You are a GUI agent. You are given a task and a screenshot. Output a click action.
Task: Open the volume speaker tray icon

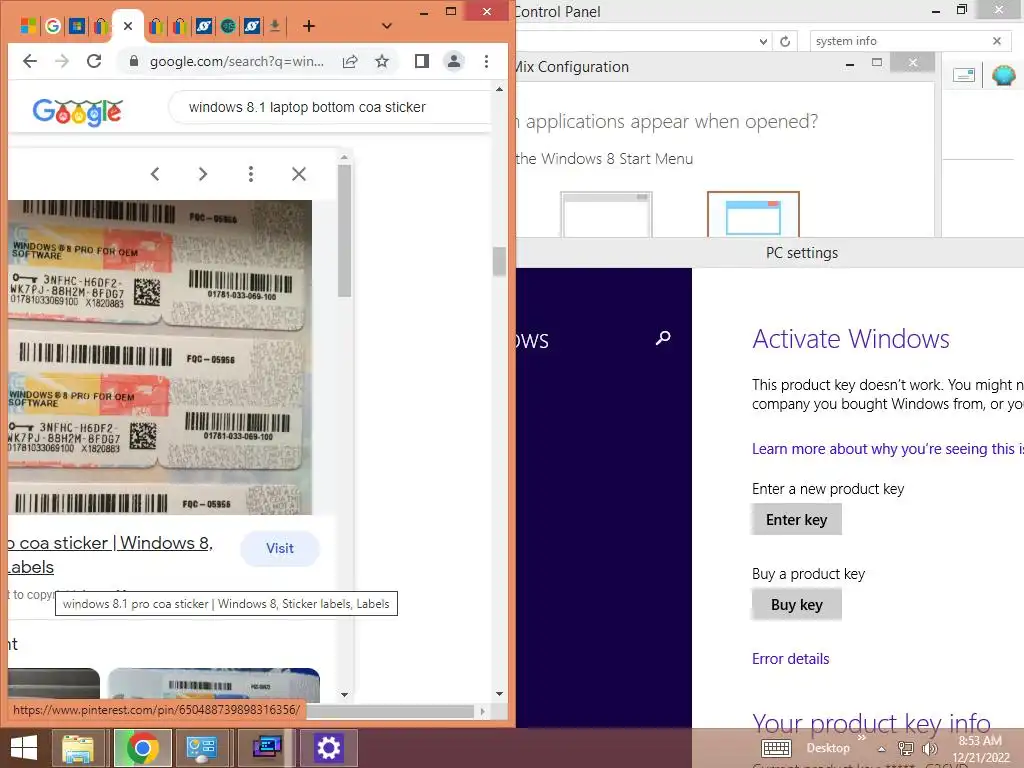click(x=930, y=748)
